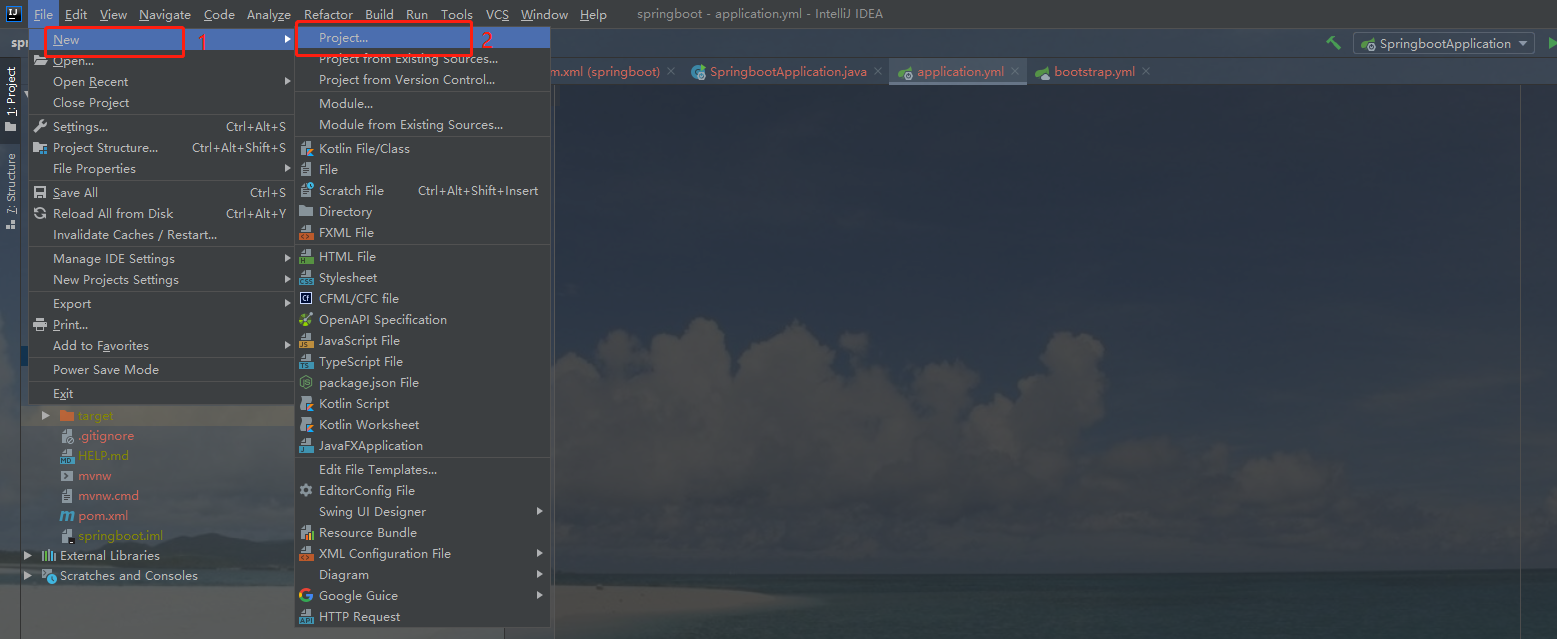Expand the Google Guice submenu arrow
The height and width of the screenshot is (639, 1557).
(540, 596)
